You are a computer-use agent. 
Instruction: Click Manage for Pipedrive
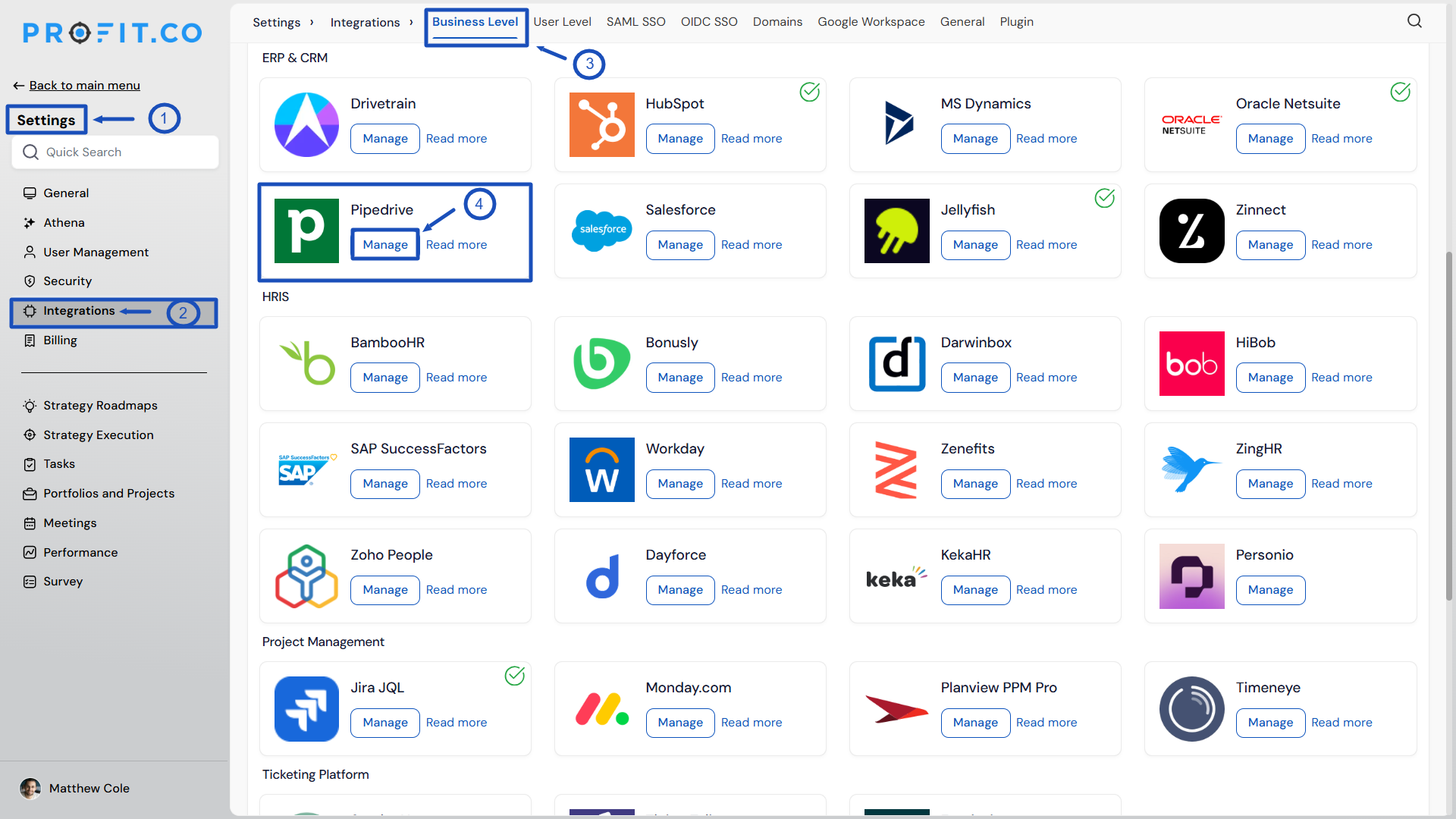[384, 245]
